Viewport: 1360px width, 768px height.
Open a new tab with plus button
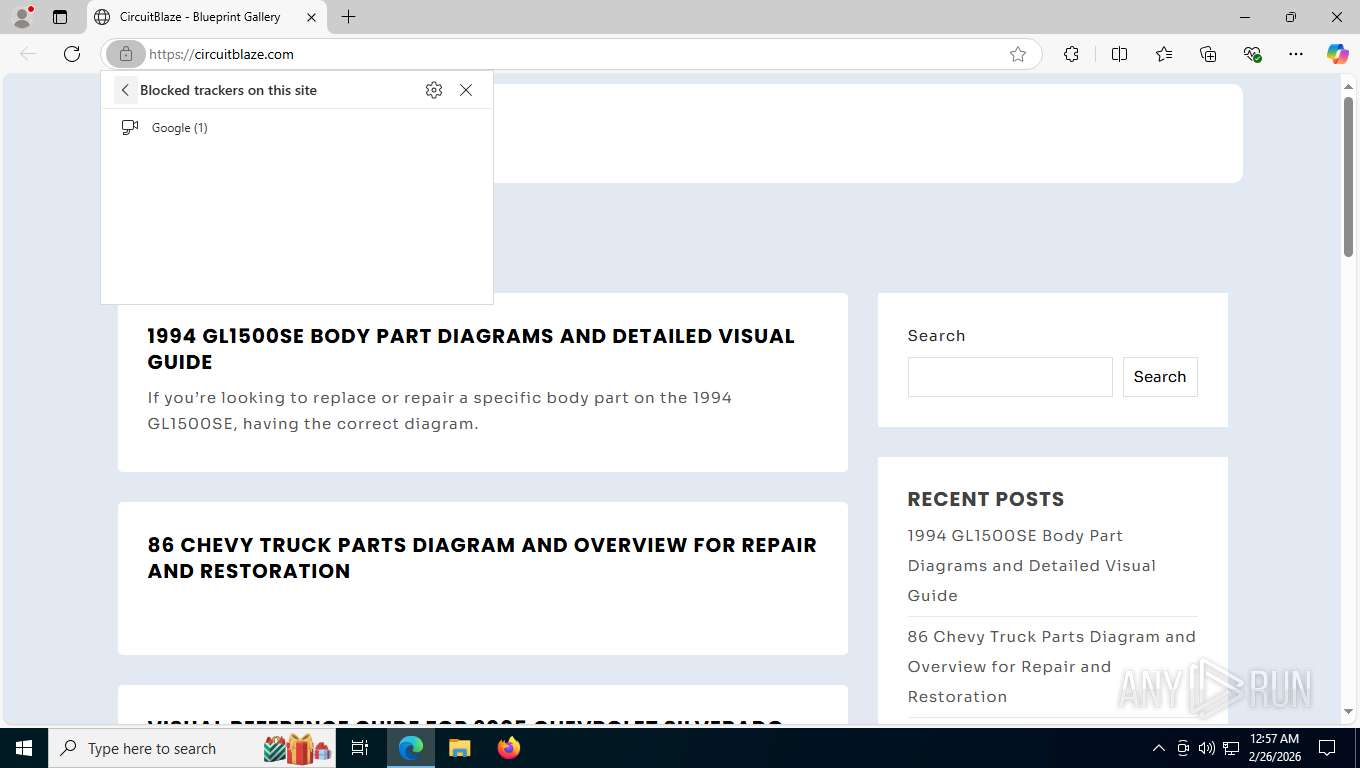pos(348,17)
